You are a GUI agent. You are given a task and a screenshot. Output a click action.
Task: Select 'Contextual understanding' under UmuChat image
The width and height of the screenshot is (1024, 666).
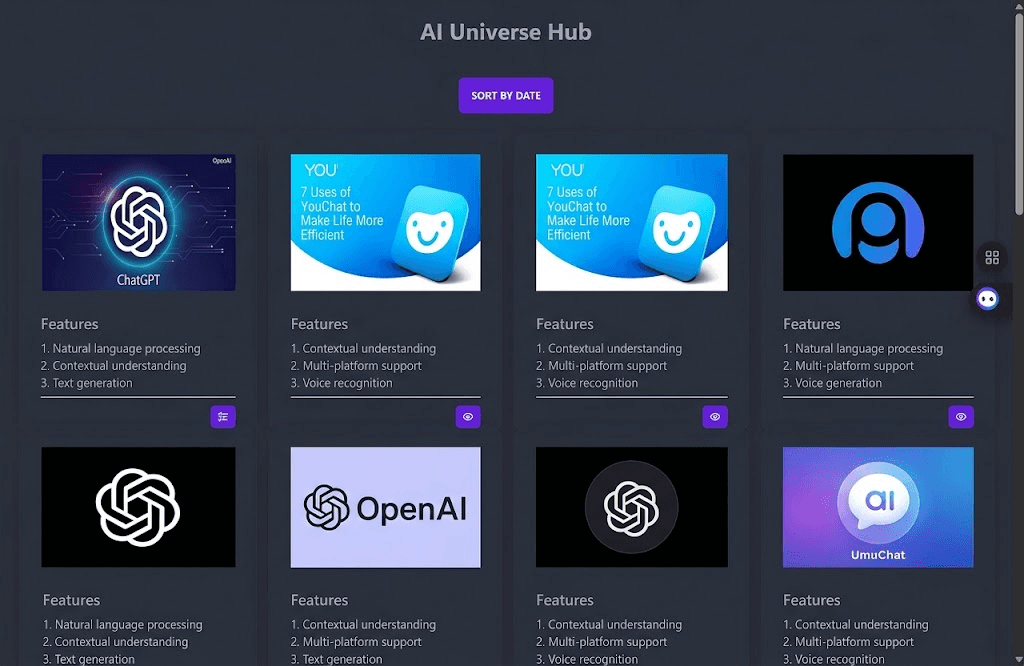click(861, 625)
